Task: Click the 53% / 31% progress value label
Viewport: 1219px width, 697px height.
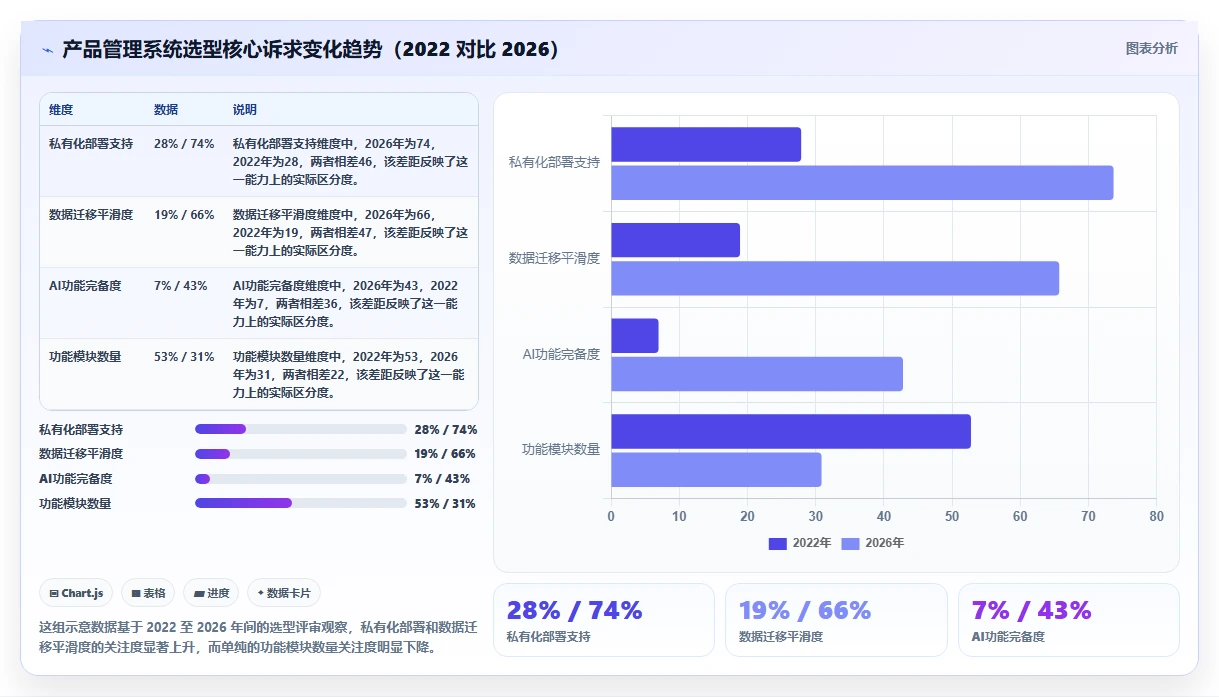Action: pos(445,503)
